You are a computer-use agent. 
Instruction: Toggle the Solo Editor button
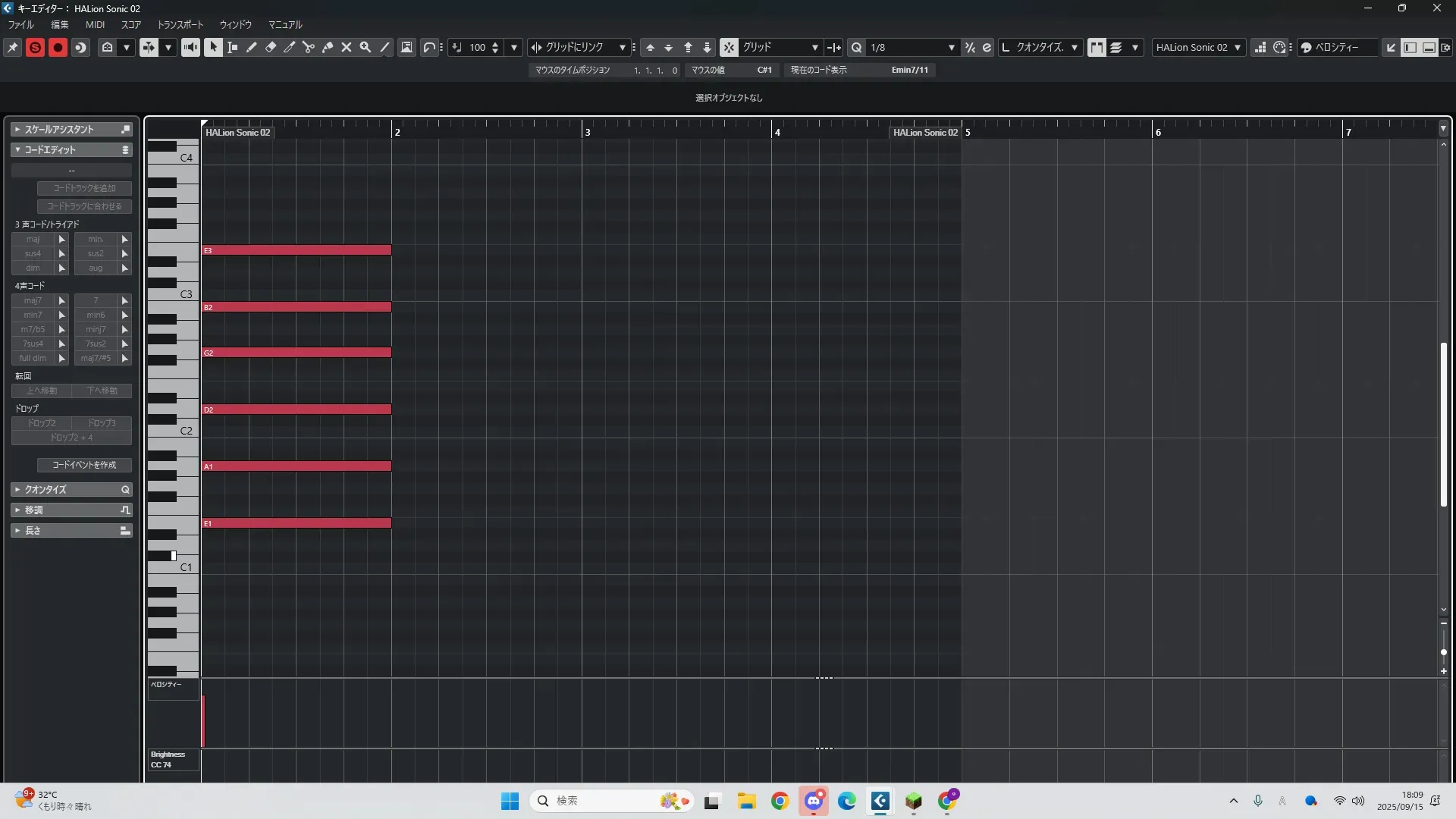[x=35, y=47]
